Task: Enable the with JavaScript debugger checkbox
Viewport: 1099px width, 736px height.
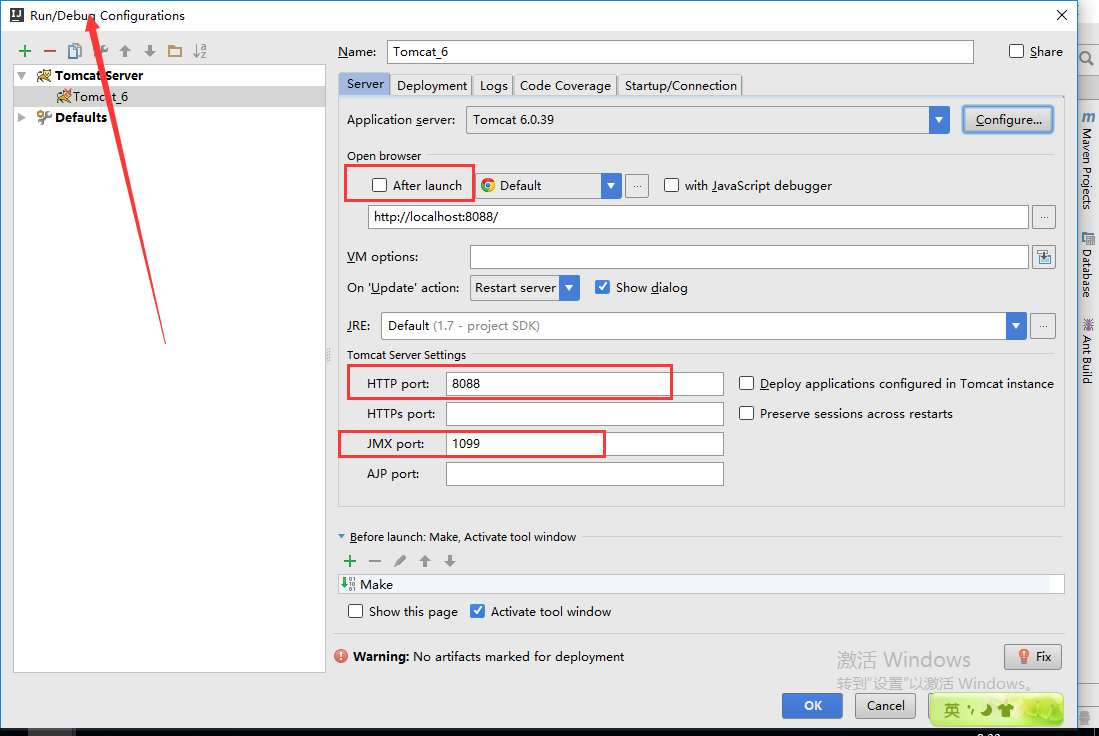Action: click(671, 185)
